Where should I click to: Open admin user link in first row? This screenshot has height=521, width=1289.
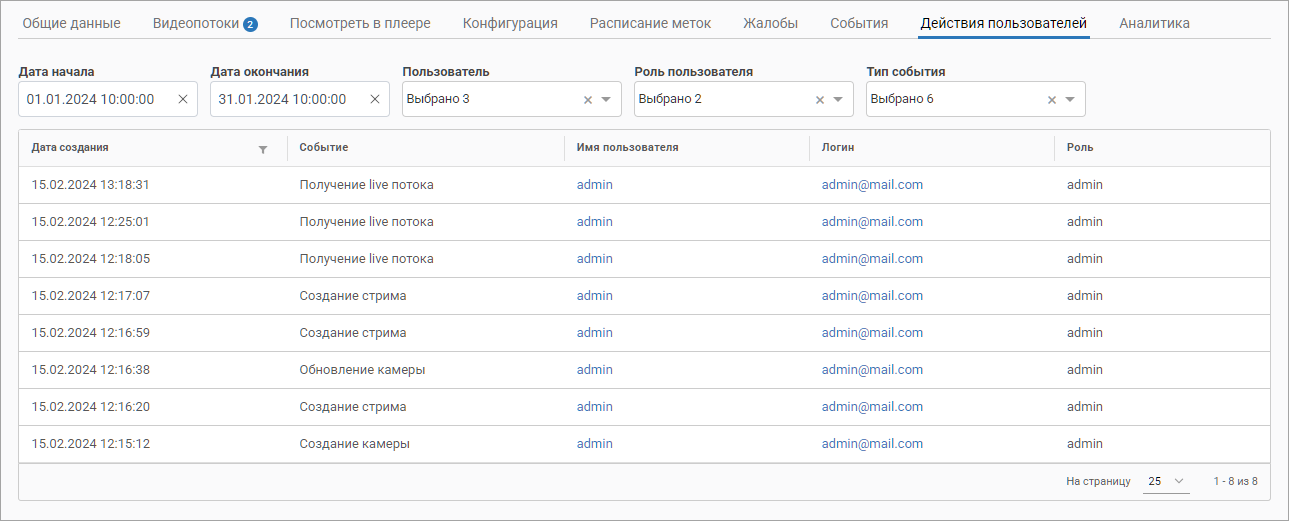click(x=594, y=185)
